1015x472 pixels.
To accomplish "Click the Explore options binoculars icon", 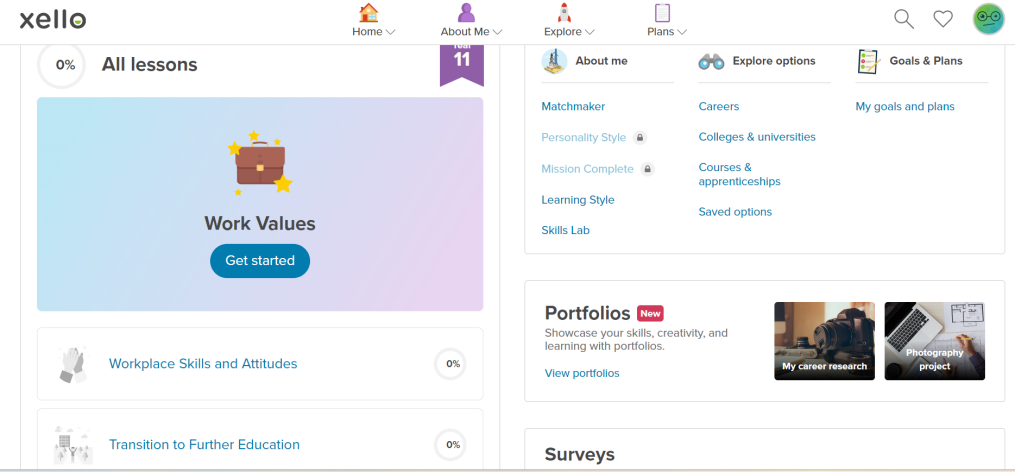I will pos(711,62).
